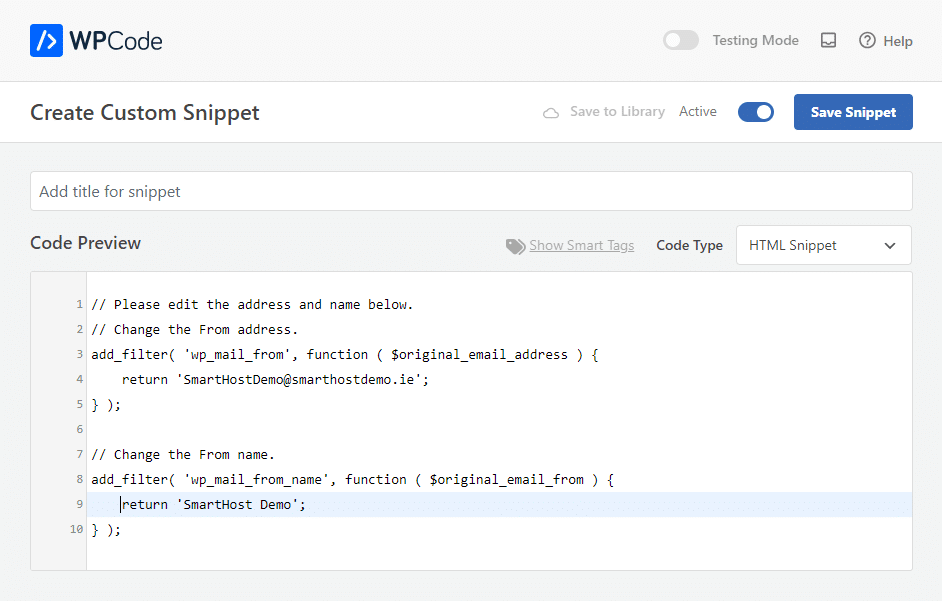Click the Save Snippet button
Screen dimensions: 942x601
point(853,112)
